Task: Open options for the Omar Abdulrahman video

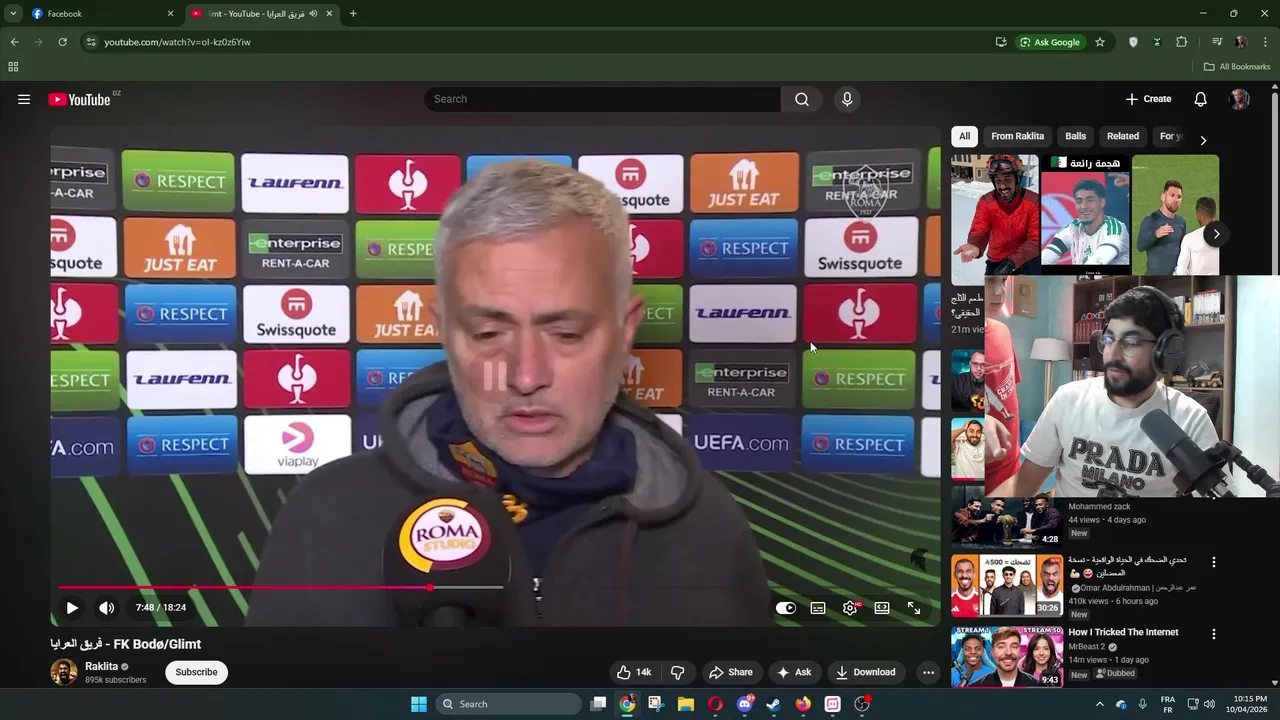Action: pos(1214,563)
